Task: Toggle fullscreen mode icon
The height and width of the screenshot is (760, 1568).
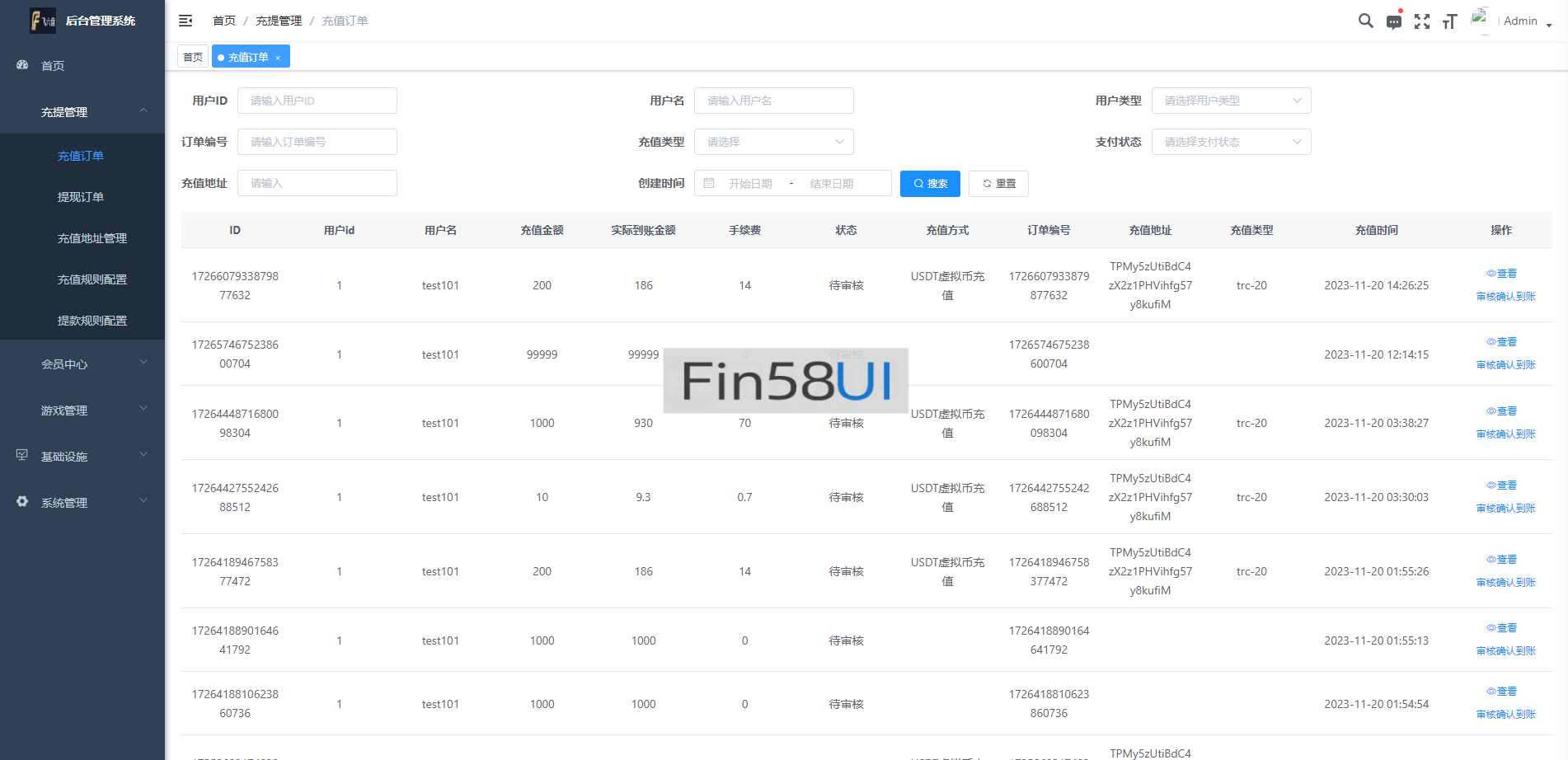Action: 1421,21
